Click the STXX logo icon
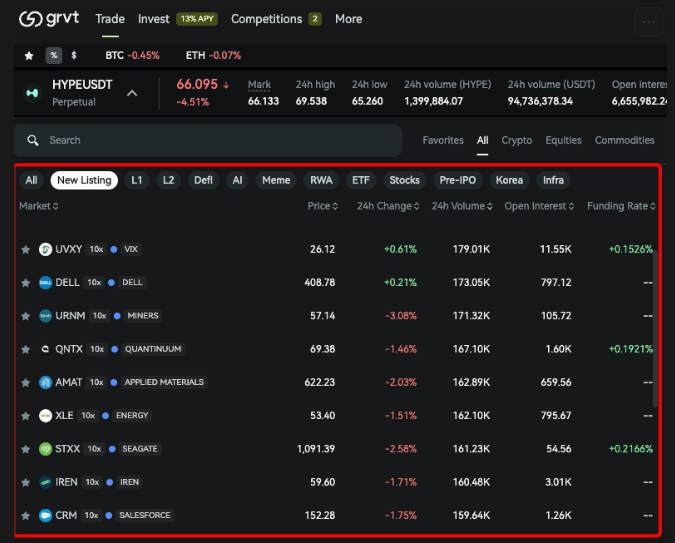Image resolution: width=675 pixels, height=543 pixels. click(45, 449)
